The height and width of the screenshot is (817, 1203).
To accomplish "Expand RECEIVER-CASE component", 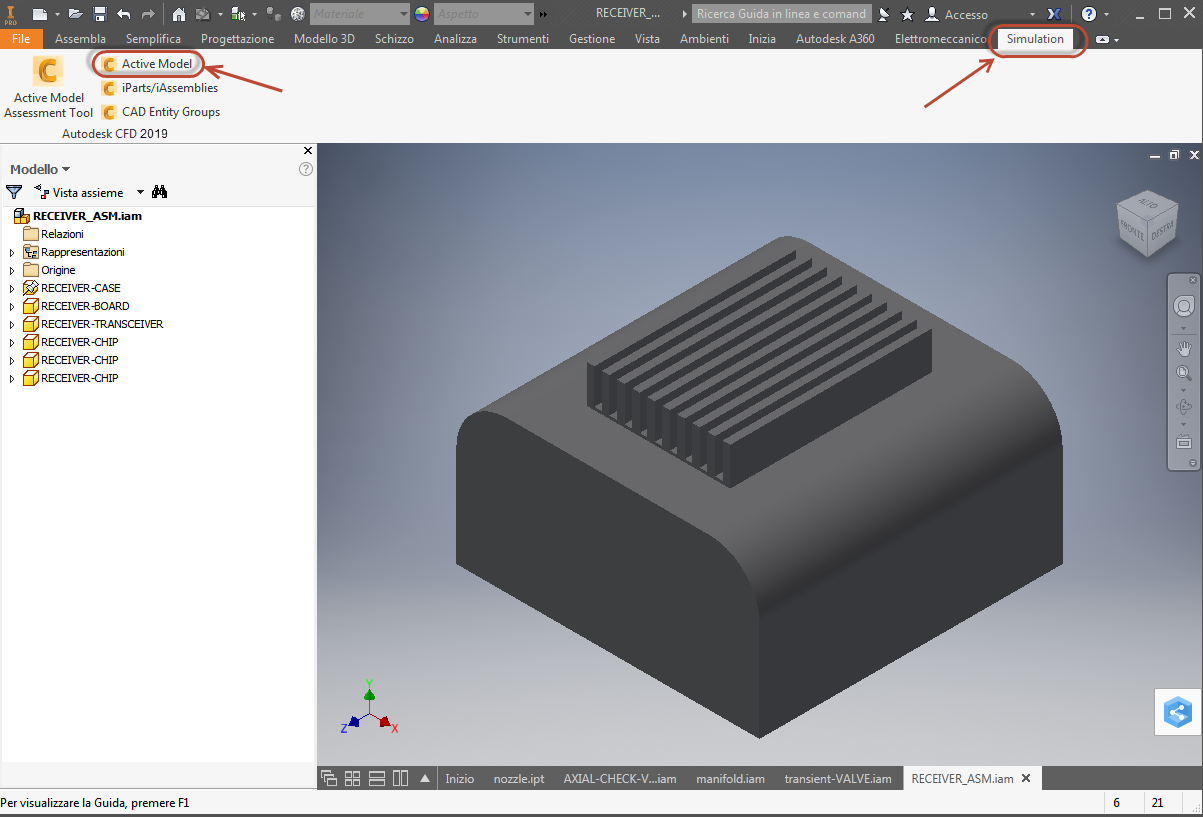I will tap(12, 288).
